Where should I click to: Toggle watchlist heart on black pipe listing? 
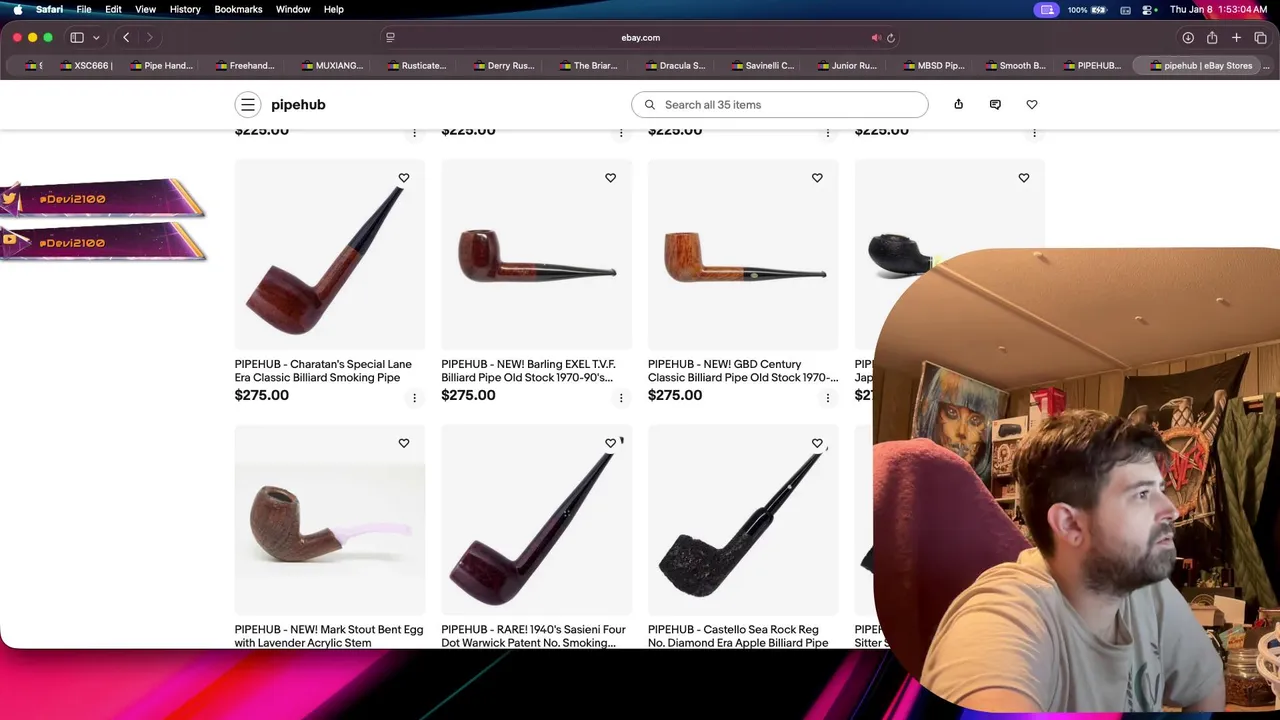pos(1023,178)
